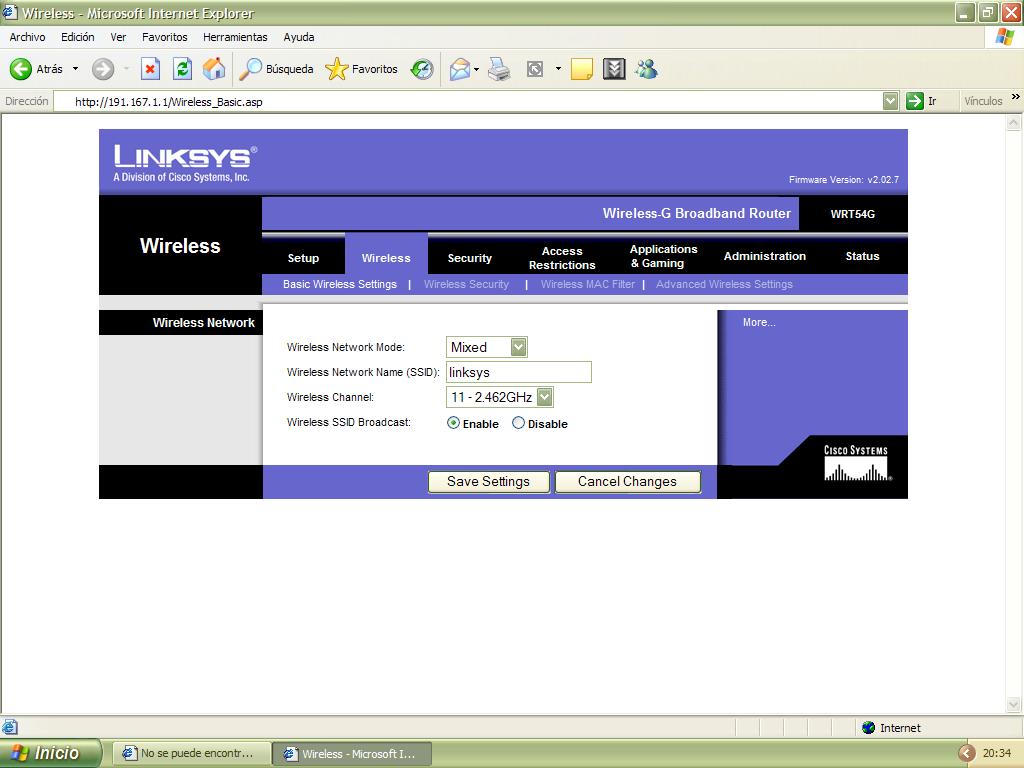Open Basic Wireless Settings subtab
Screen dimensions: 1024x768
tap(340, 284)
